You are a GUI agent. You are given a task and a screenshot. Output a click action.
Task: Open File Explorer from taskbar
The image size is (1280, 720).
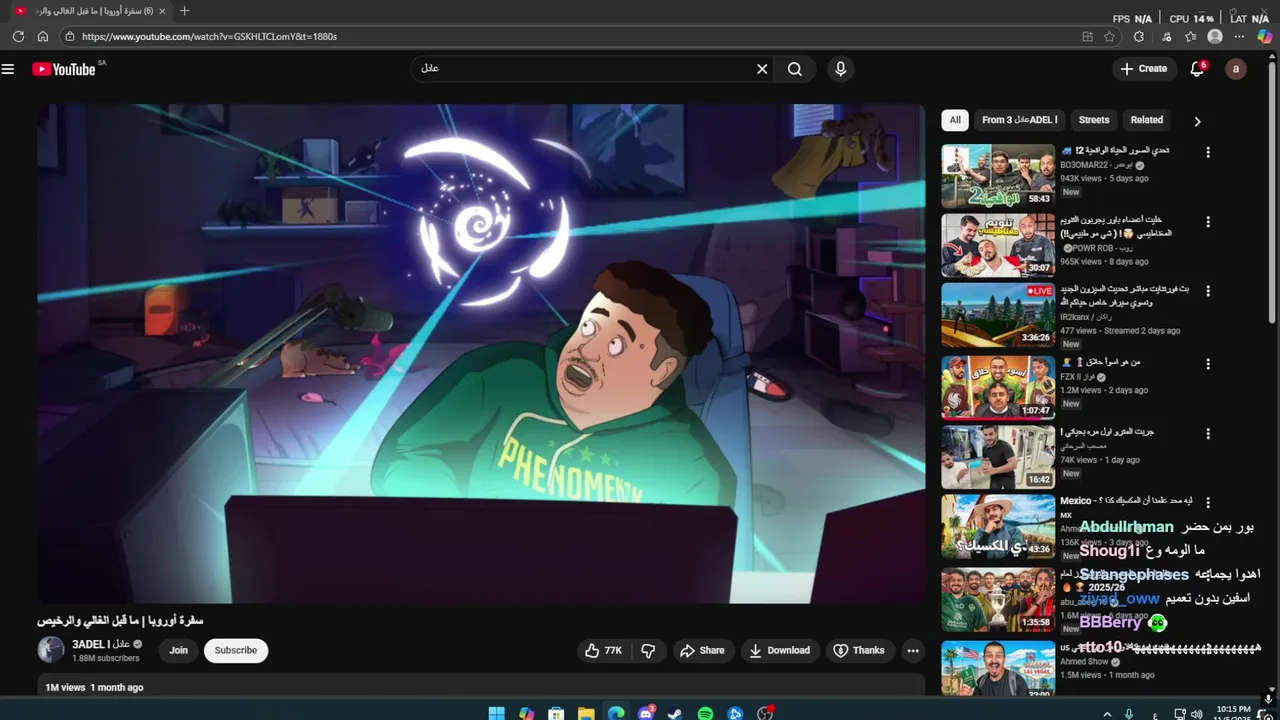click(586, 713)
